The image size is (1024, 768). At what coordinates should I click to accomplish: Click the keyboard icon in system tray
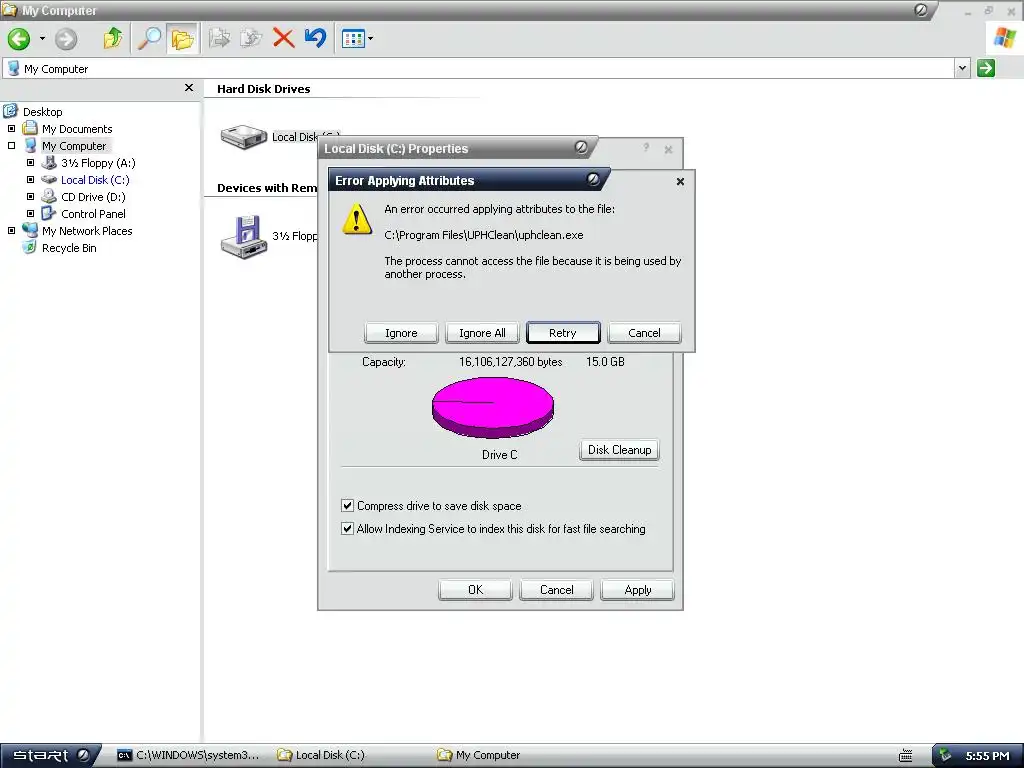906,756
